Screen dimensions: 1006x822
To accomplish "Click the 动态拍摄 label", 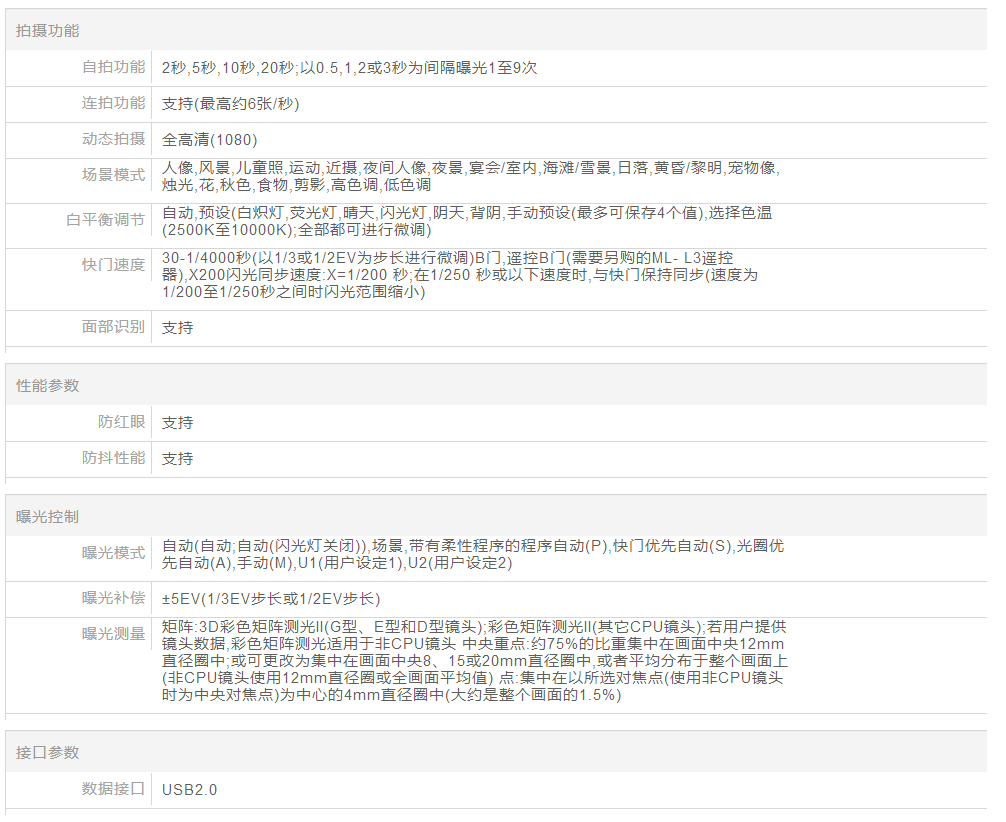I will point(113,139).
